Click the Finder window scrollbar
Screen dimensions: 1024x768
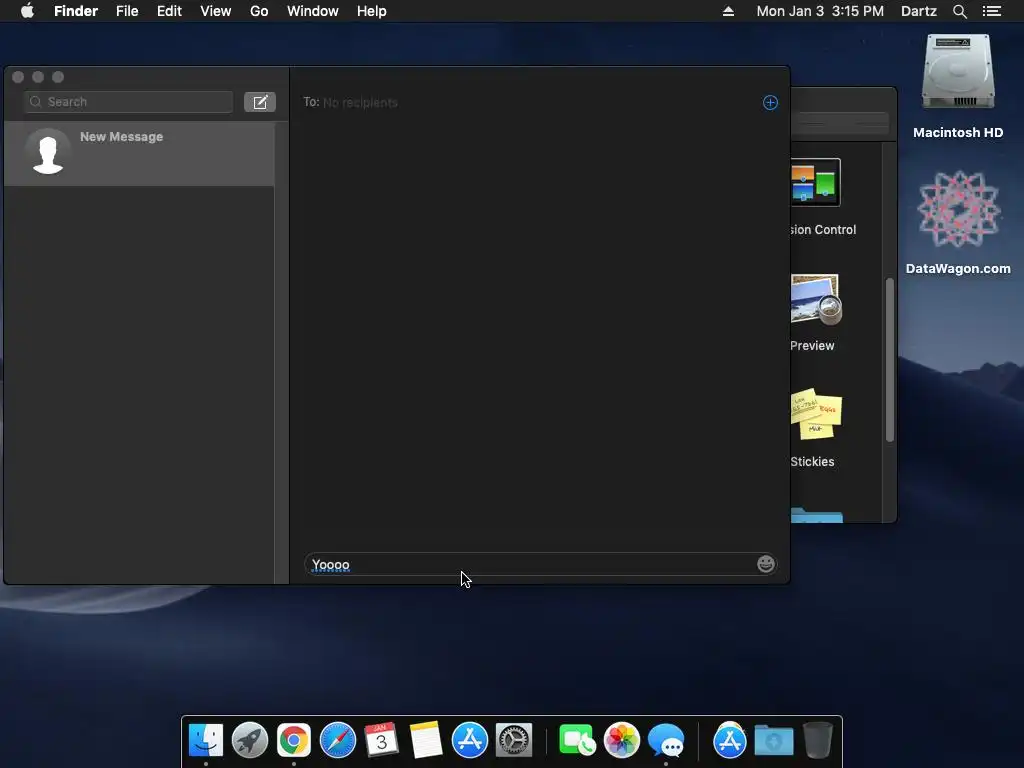(x=889, y=360)
